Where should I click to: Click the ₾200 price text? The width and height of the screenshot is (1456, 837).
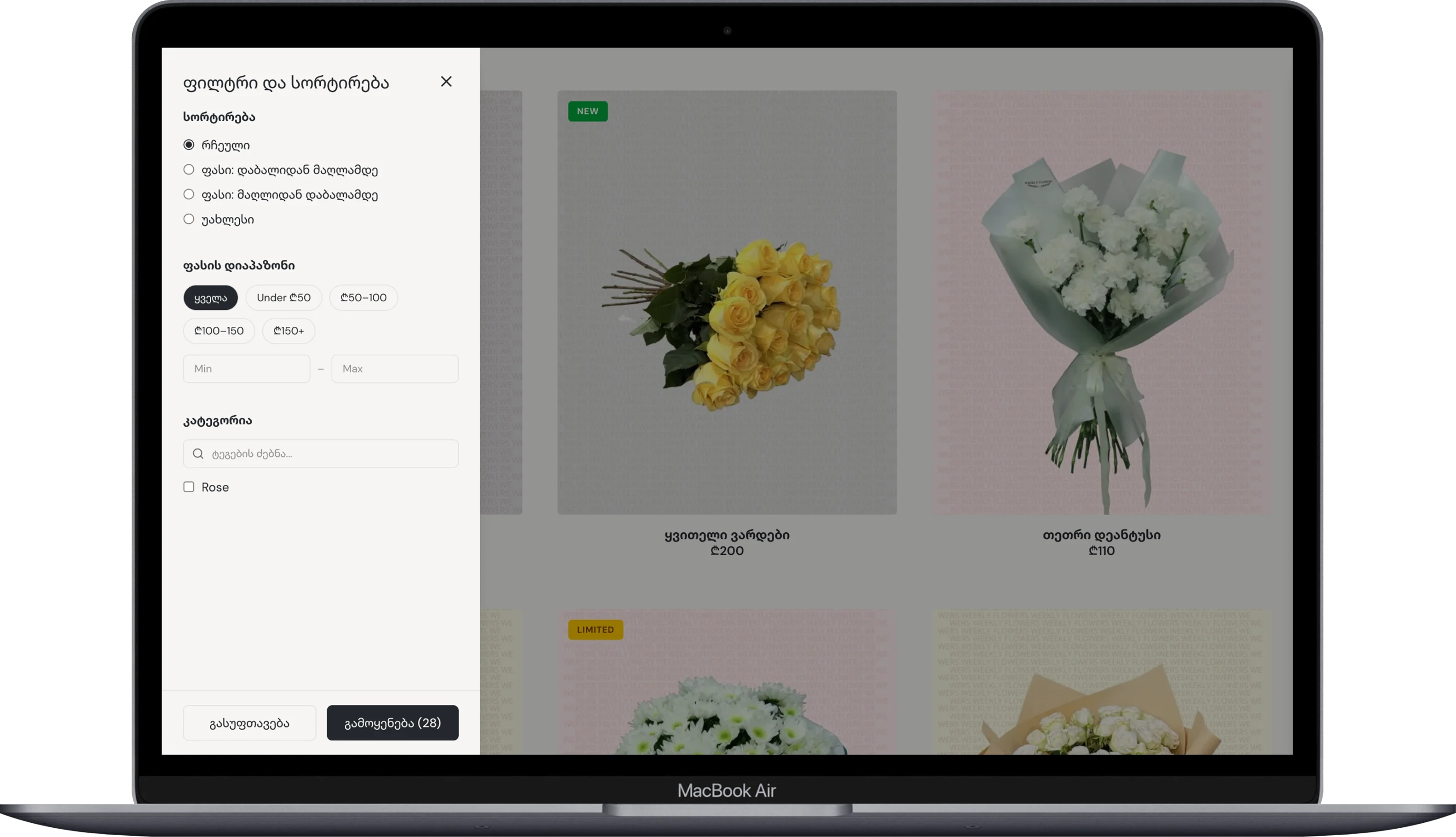(727, 551)
